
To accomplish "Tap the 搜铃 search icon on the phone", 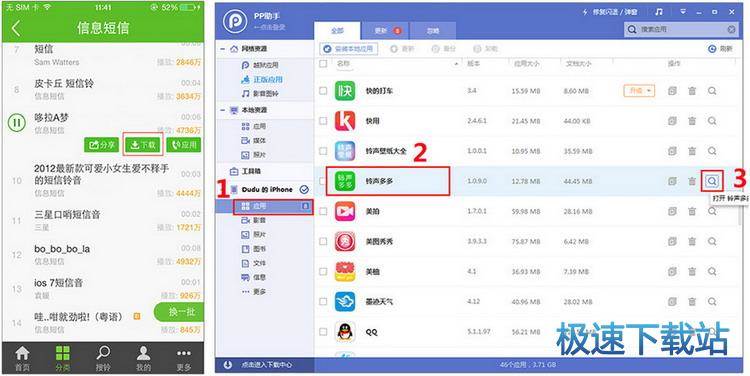I will (x=103, y=354).
